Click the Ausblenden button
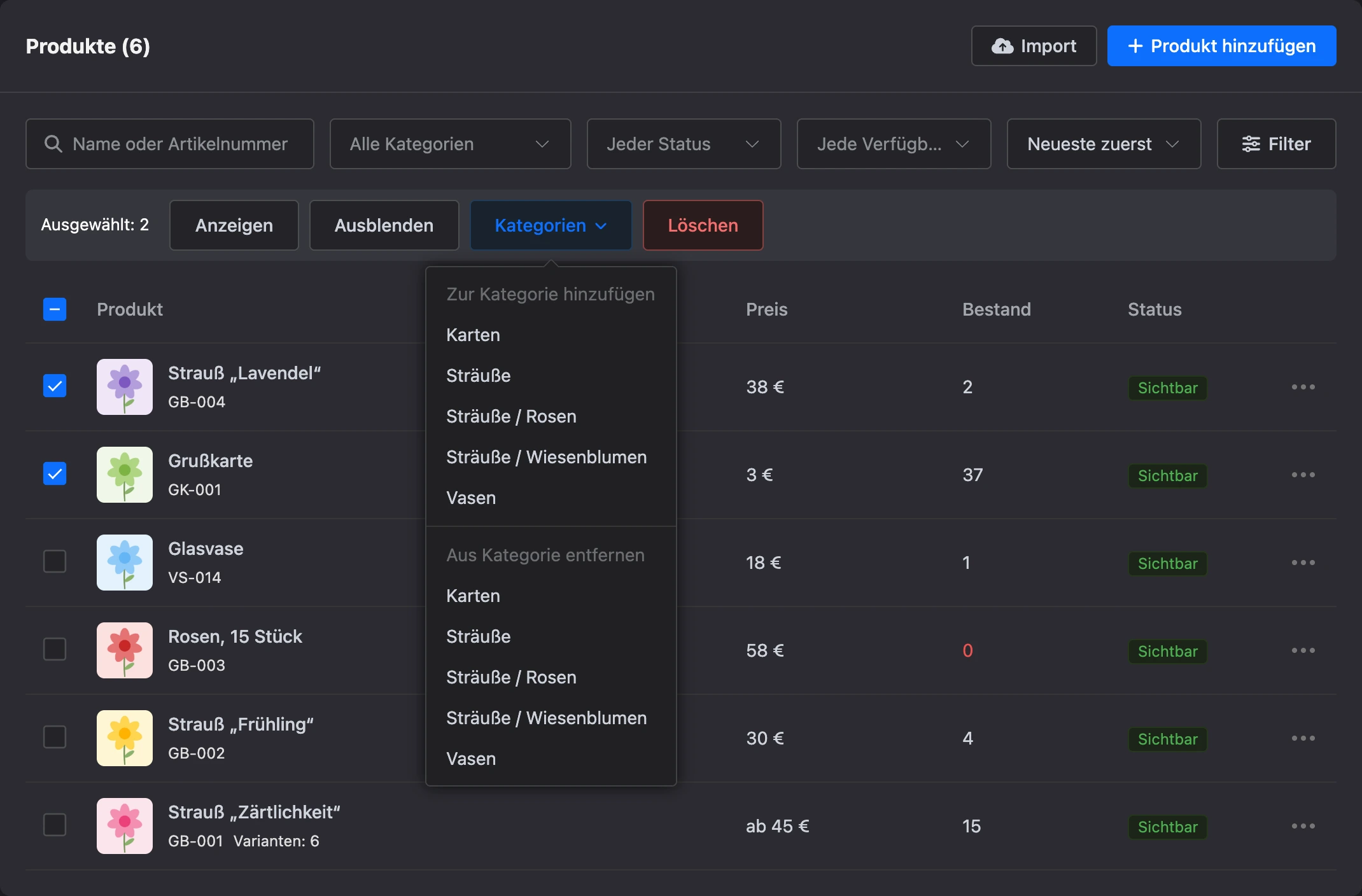 [384, 225]
